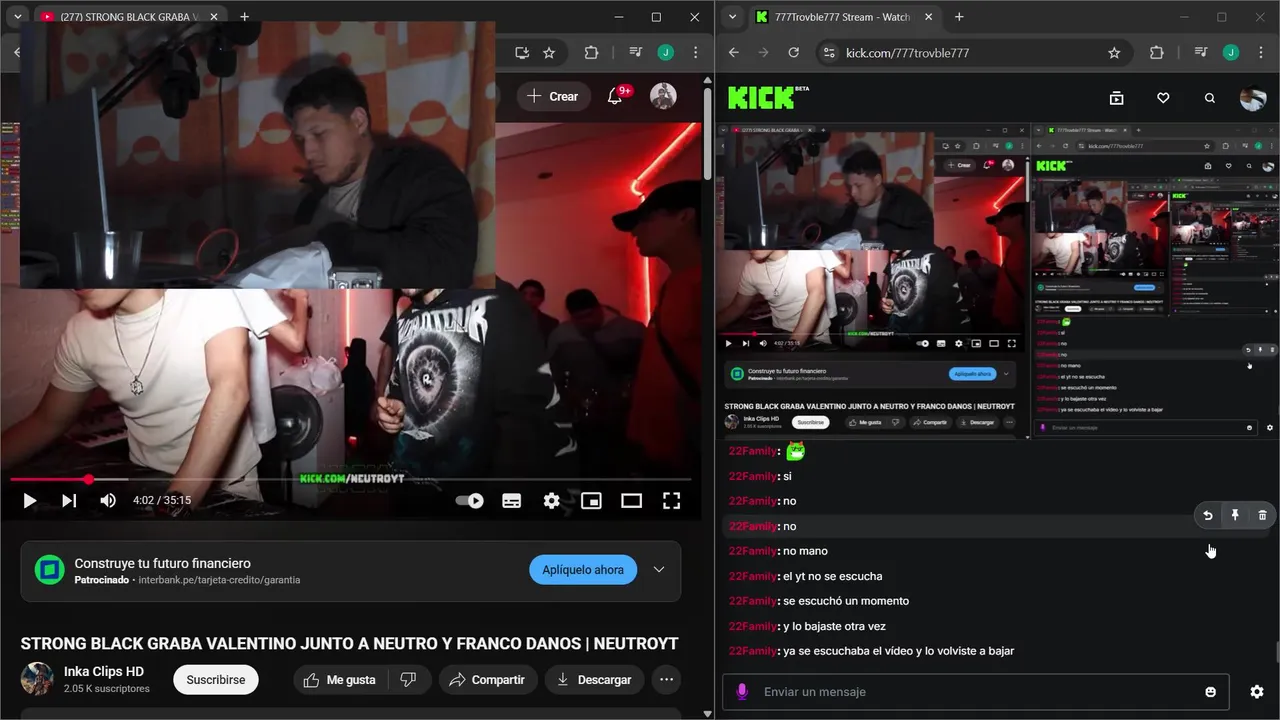The width and height of the screenshot is (1280, 720).
Task: Click the install app icon in YouTube address bar
Action: (521, 53)
